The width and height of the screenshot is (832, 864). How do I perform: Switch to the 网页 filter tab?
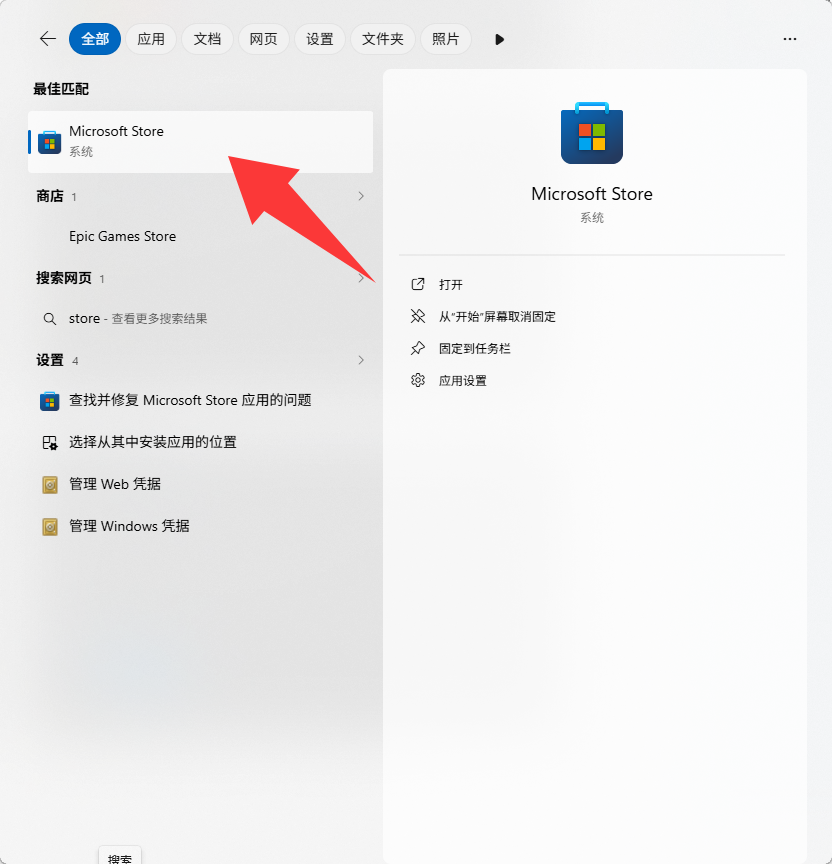(x=263, y=39)
